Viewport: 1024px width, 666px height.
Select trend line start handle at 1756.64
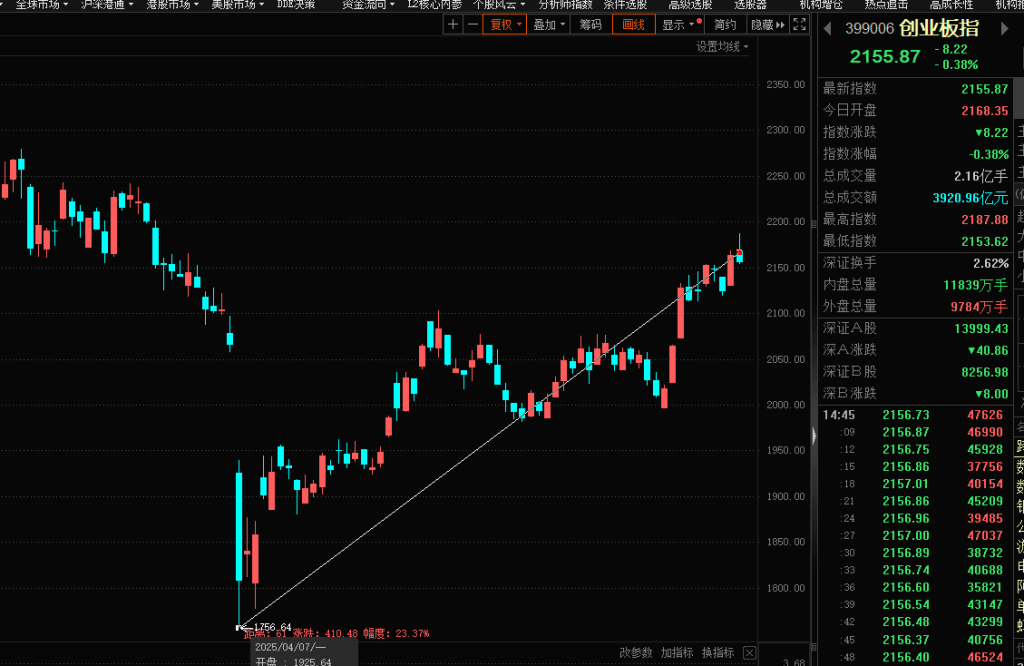pos(238,627)
